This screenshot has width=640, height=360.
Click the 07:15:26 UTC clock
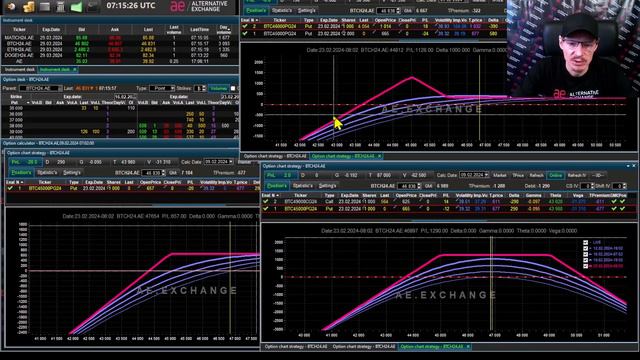(131, 6)
